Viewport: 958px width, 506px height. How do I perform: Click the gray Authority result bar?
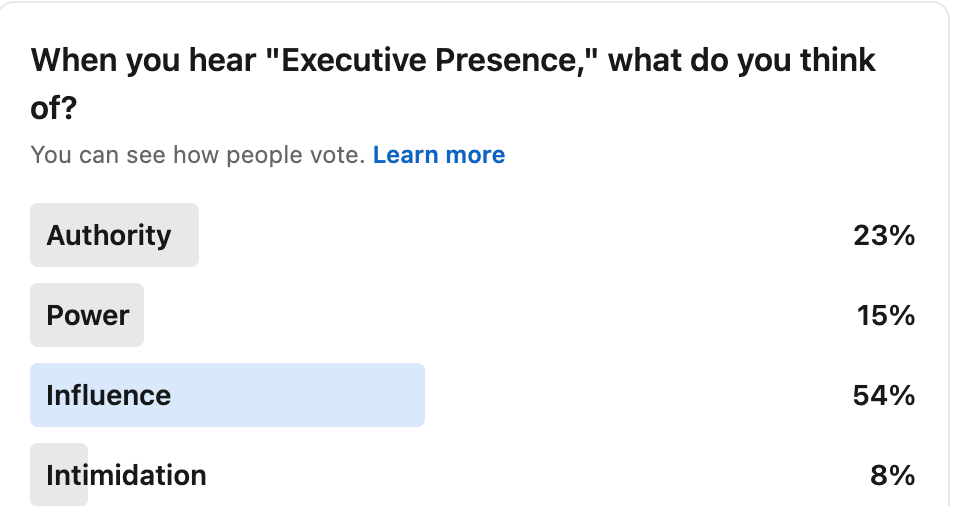(x=186, y=235)
